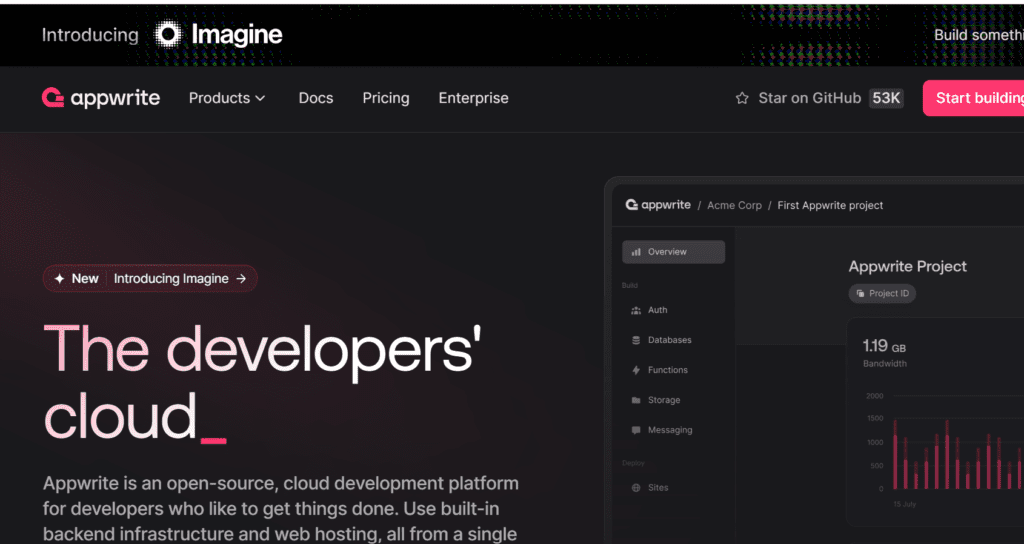Click the 2000 chart axis label
Screen dimensions: 1024x544
click(874, 396)
